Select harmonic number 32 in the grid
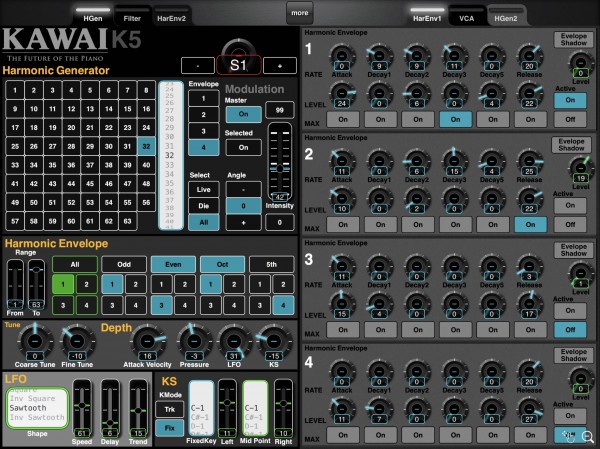The width and height of the screenshot is (600, 449). point(146,146)
